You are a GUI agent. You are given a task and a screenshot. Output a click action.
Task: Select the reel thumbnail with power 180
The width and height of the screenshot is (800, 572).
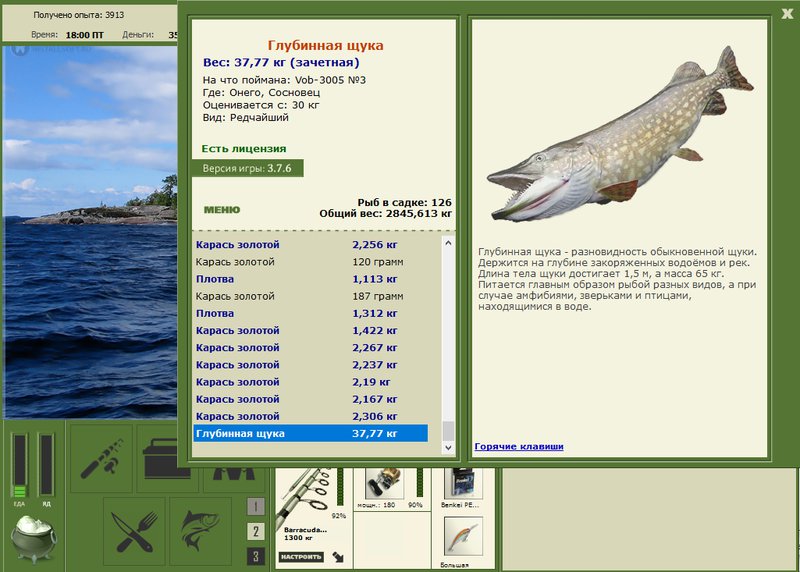[x=384, y=483]
